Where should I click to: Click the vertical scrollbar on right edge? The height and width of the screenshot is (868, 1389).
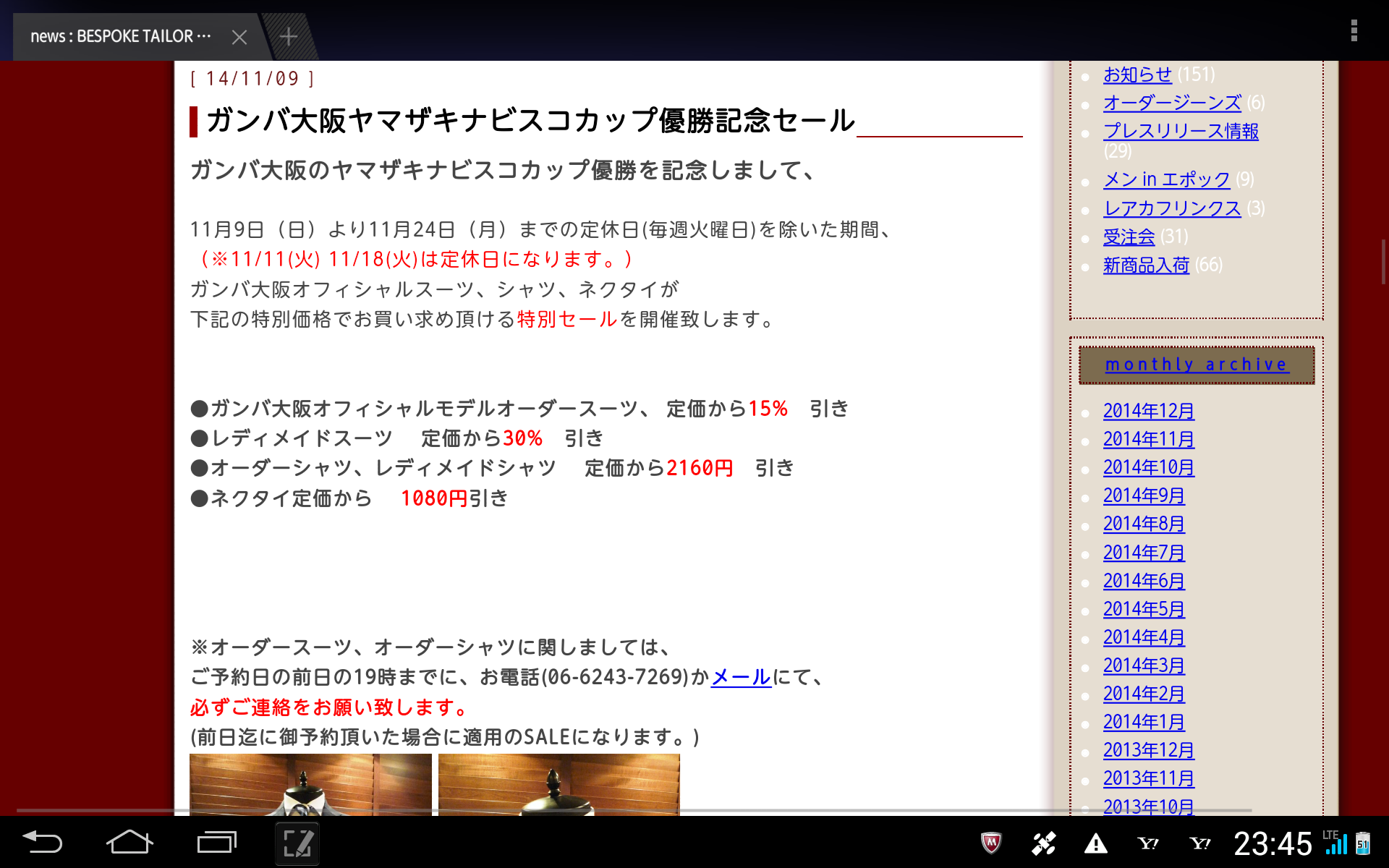click(x=1382, y=262)
